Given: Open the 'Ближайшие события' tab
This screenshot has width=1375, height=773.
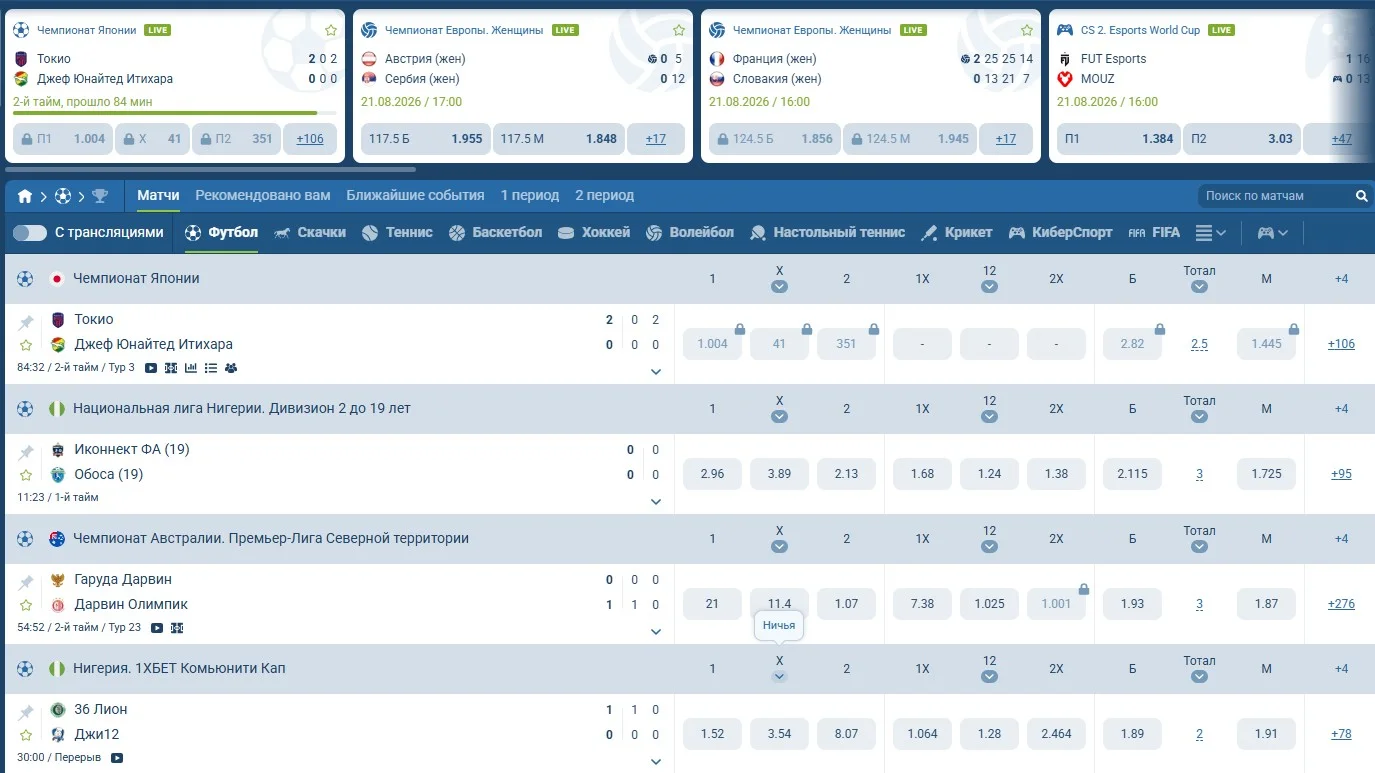Looking at the screenshot, I should tap(415, 196).
